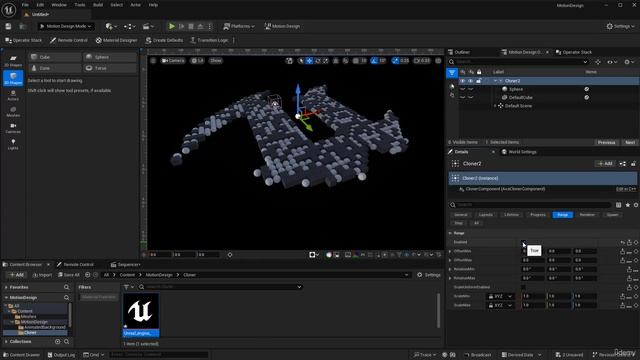Toggle the Range Enabled checkbox
This screenshot has height=360, width=640.
point(524,242)
